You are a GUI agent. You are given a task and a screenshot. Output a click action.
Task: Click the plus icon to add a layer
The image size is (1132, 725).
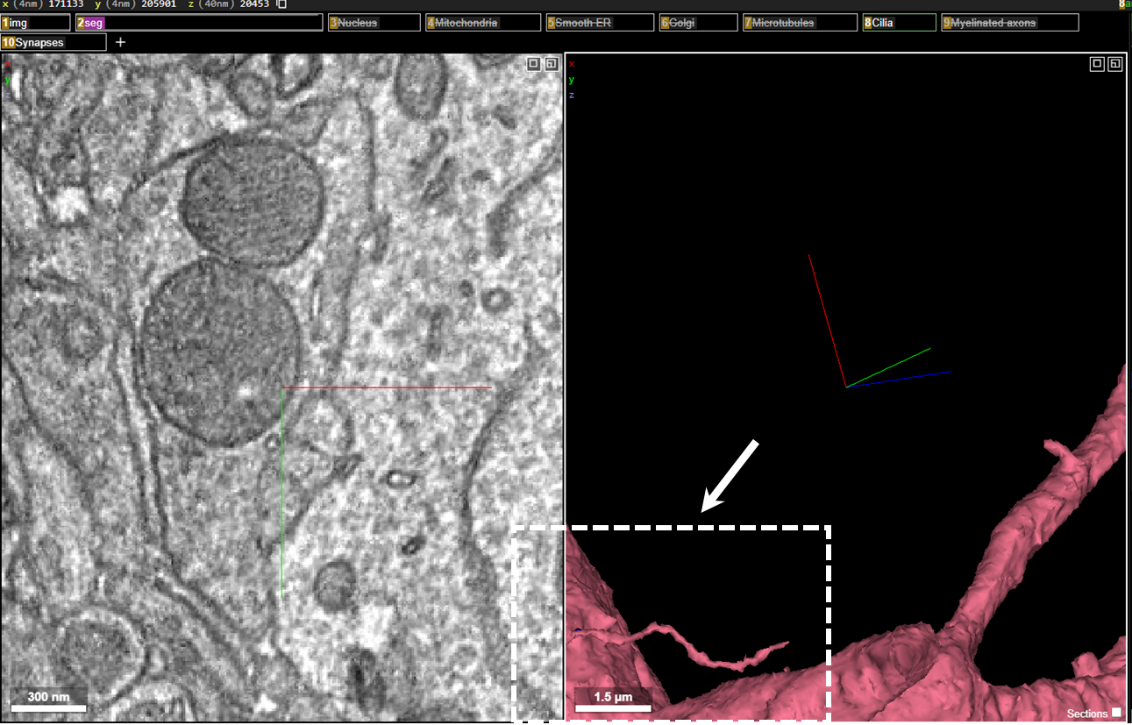tap(121, 43)
